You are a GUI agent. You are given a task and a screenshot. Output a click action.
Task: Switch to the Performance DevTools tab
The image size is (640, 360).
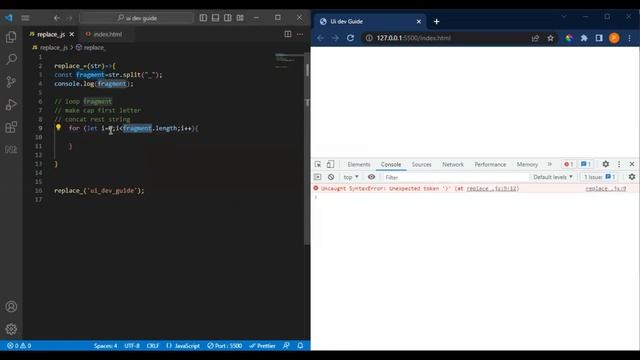(490, 164)
